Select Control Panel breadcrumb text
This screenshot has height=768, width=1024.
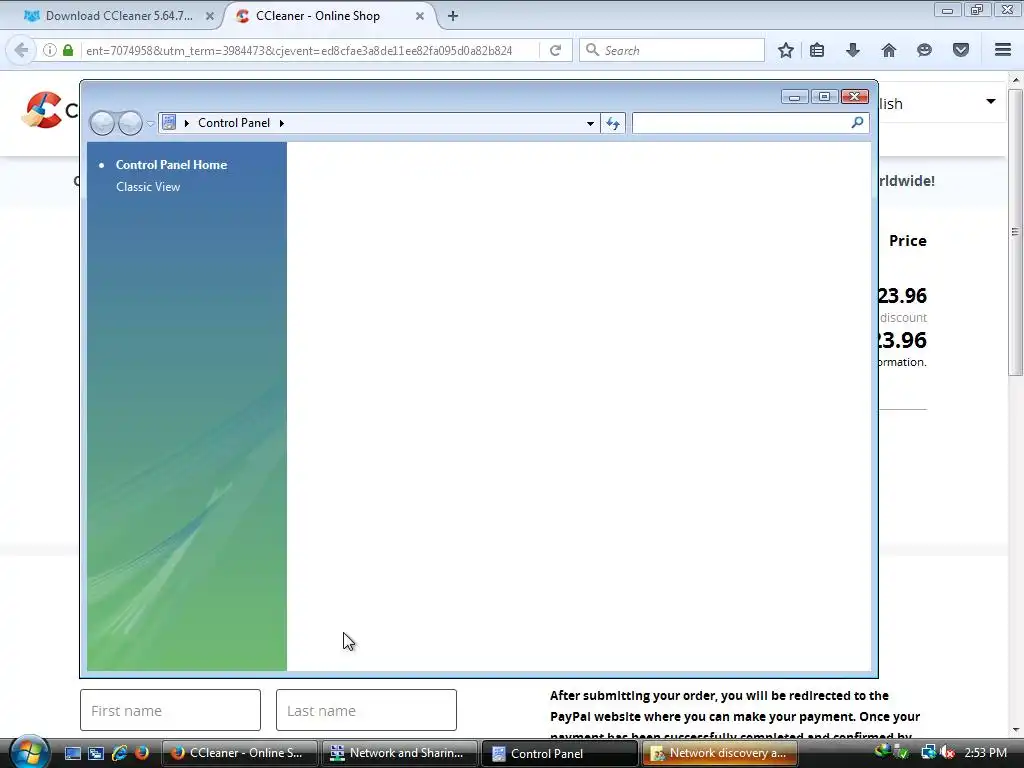point(234,123)
